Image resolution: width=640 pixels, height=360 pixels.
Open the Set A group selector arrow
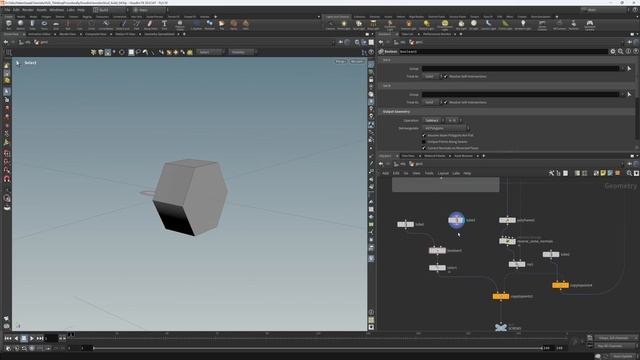pyautogui.click(x=629, y=69)
